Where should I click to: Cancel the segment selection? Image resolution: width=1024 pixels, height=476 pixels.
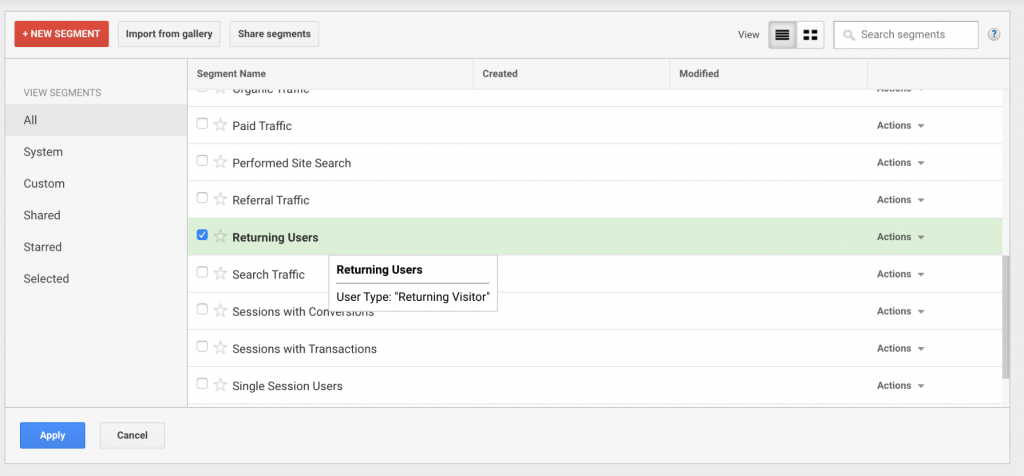point(132,436)
